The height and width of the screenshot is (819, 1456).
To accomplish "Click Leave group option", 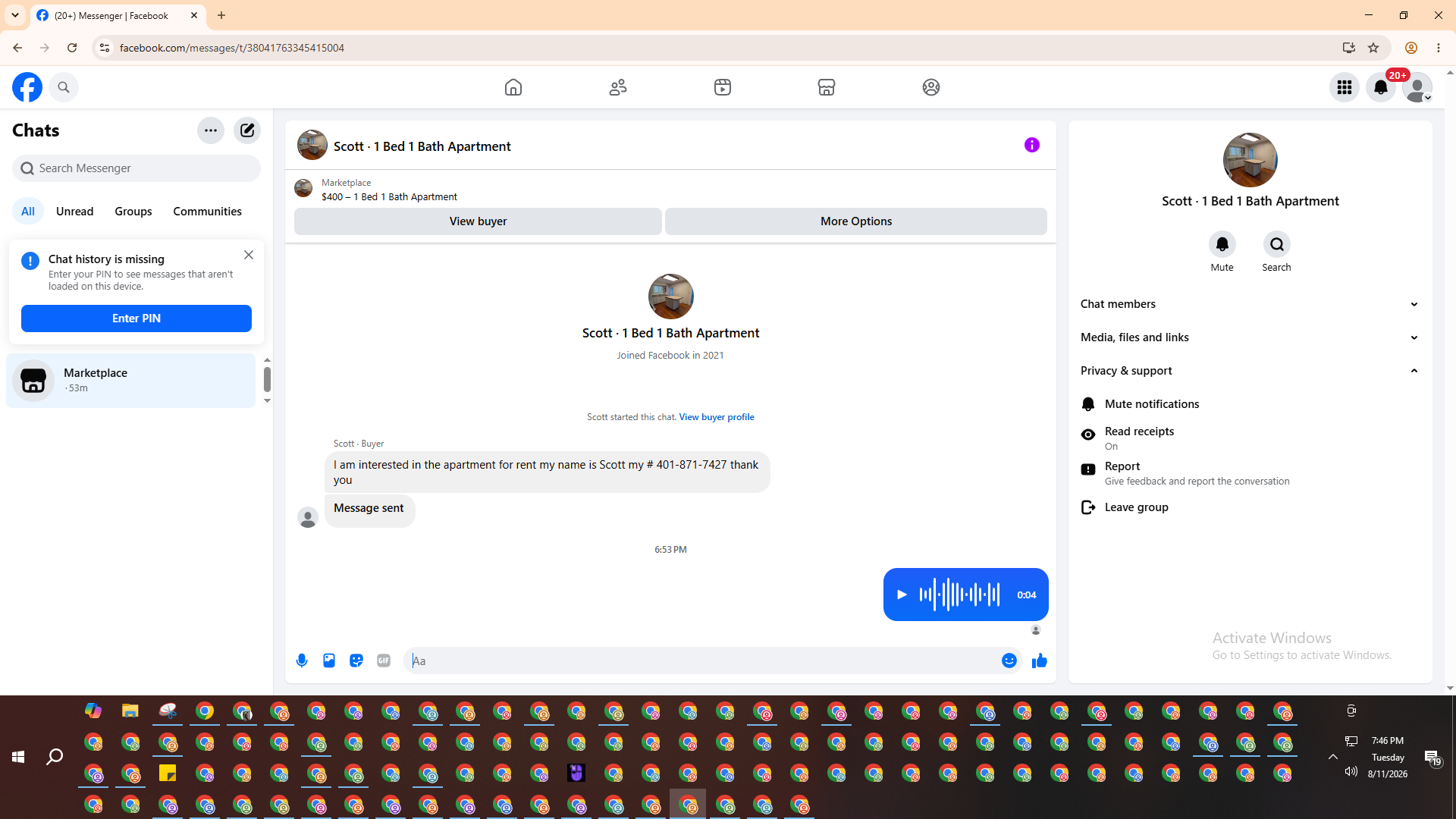I will [x=1250, y=507].
